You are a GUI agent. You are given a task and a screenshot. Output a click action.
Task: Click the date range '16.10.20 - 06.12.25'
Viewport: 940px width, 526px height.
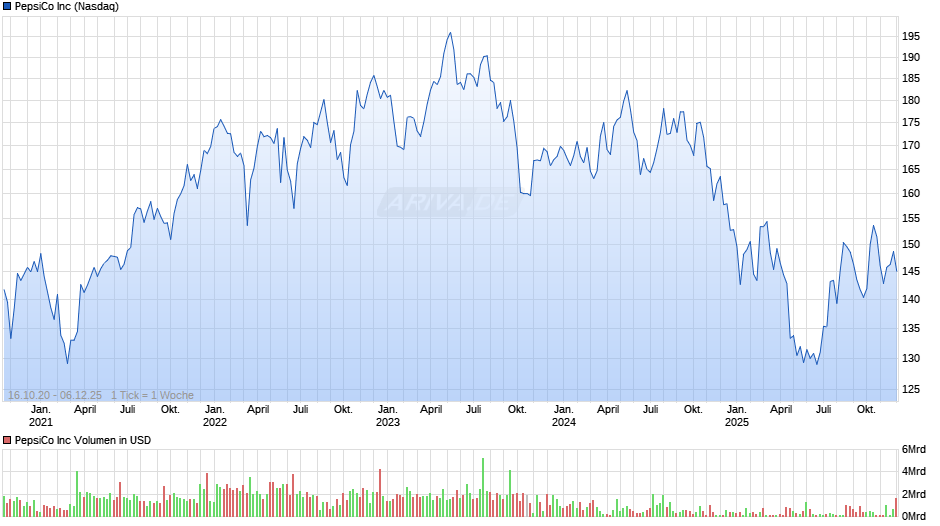point(55,395)
